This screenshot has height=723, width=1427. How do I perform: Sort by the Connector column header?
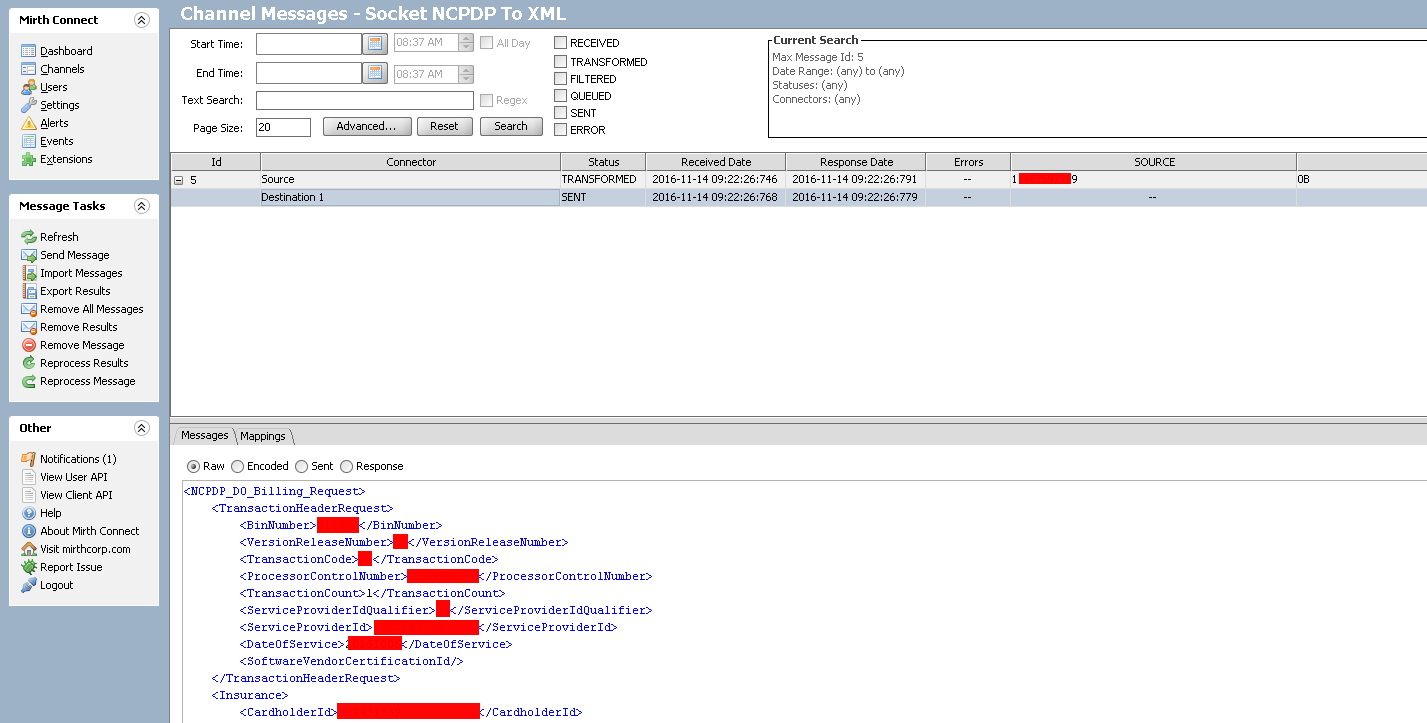411,162
